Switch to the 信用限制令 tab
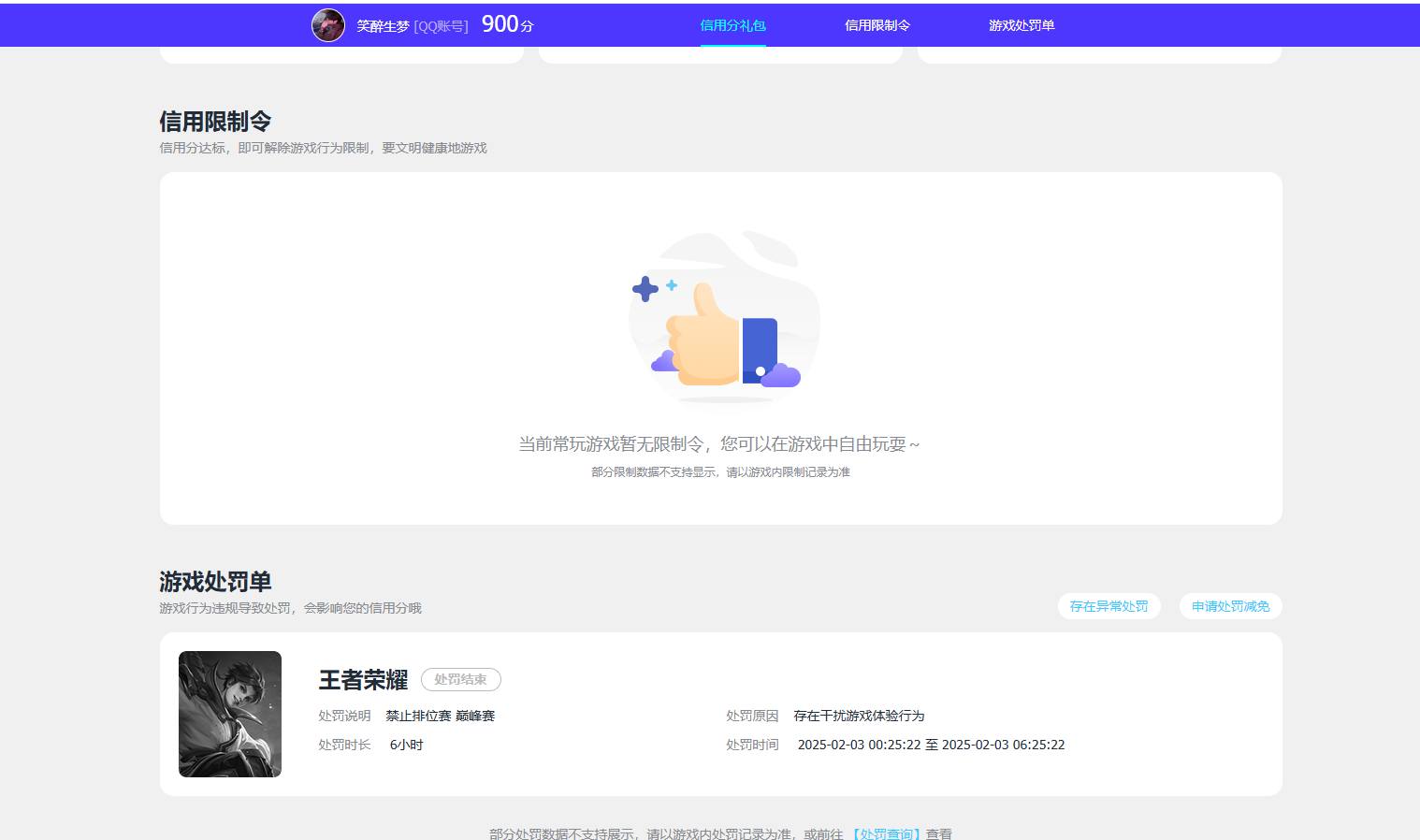 pos(877,25)
